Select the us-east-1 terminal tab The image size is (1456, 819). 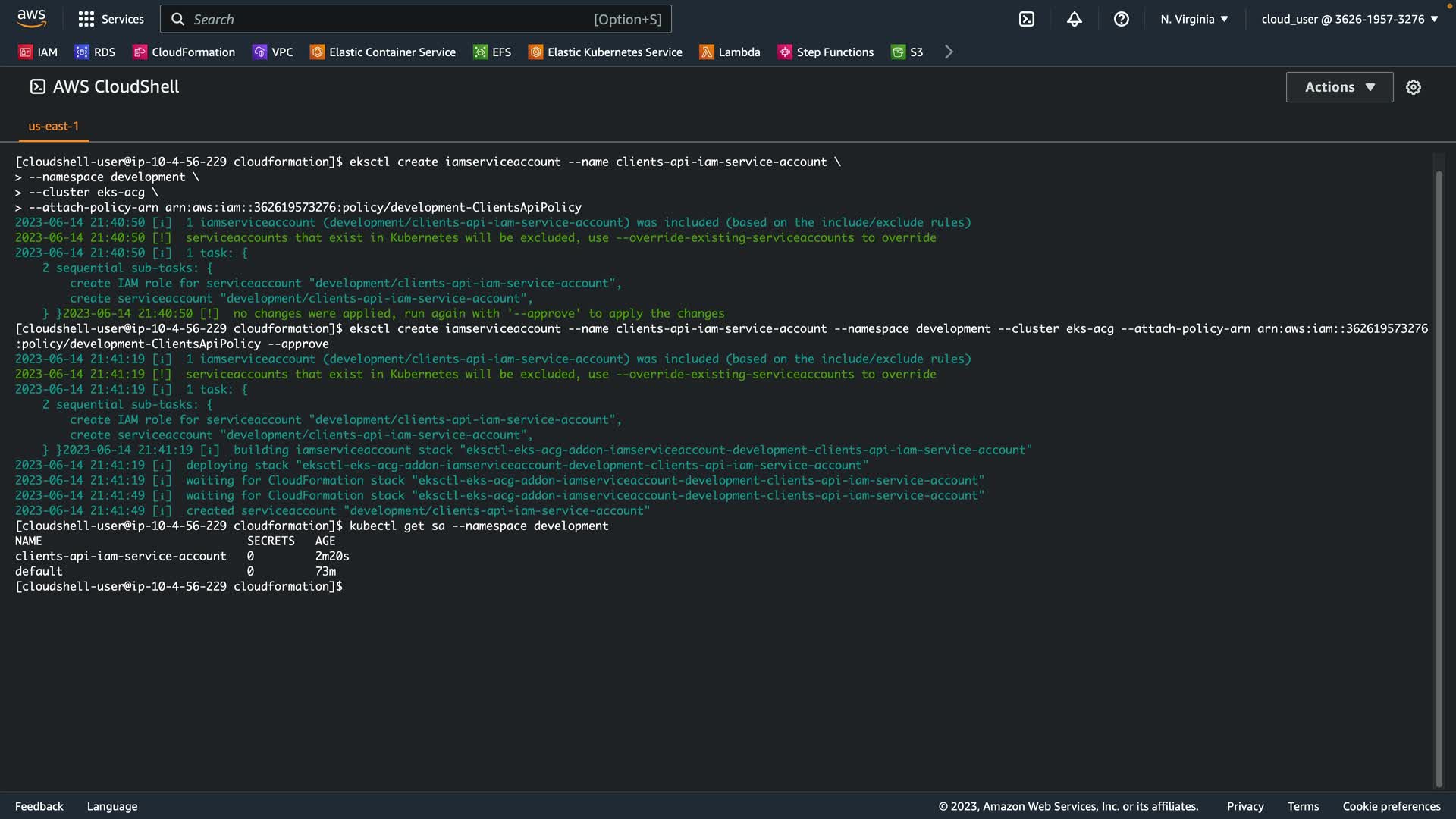53,126
